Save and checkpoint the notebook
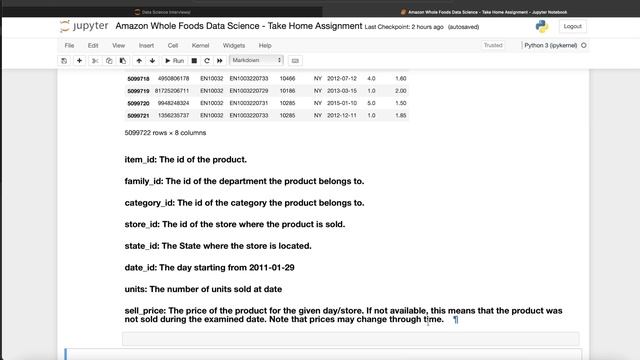The width and height of the screenshot is (640, 360). 64,61
